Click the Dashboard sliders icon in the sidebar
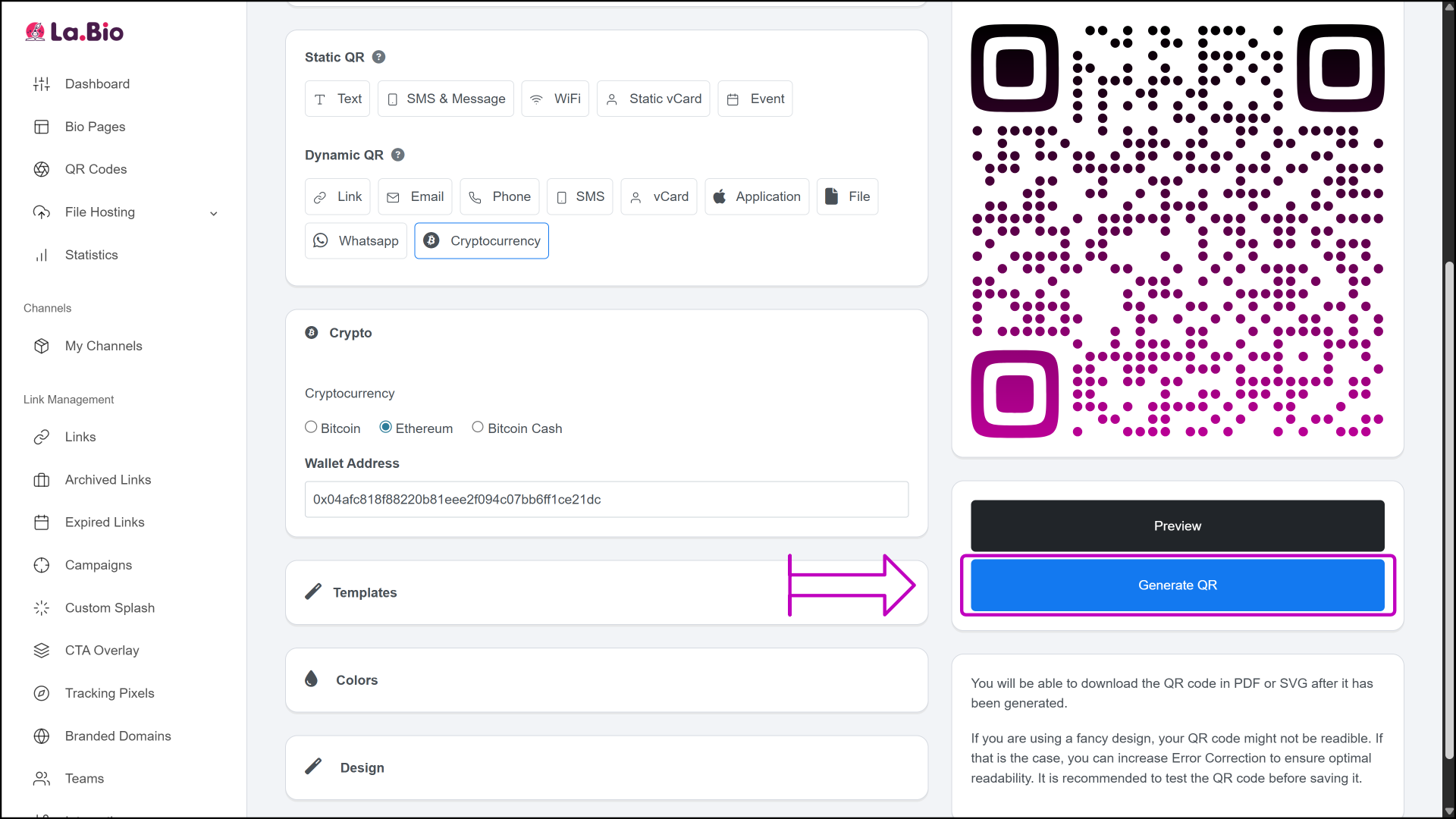1456x819 pixels. pos(42,84)
